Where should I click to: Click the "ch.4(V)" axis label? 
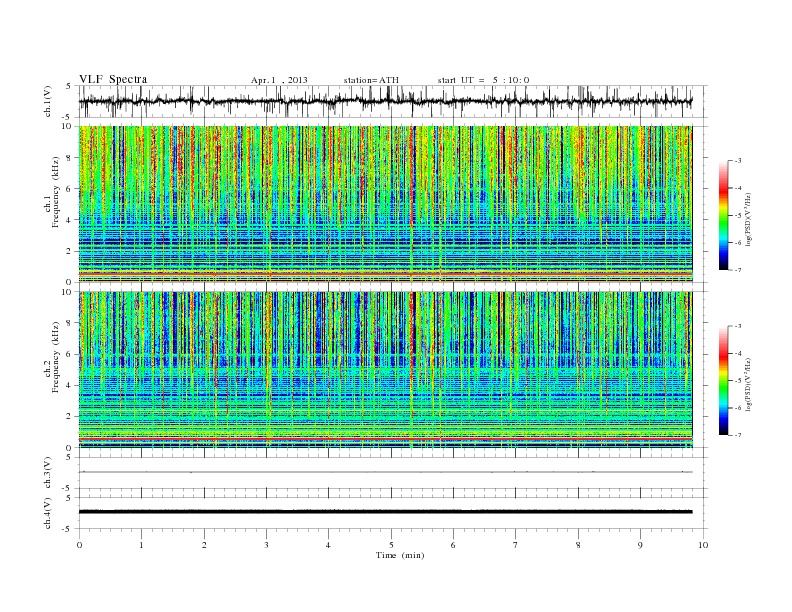pos(48,513)
